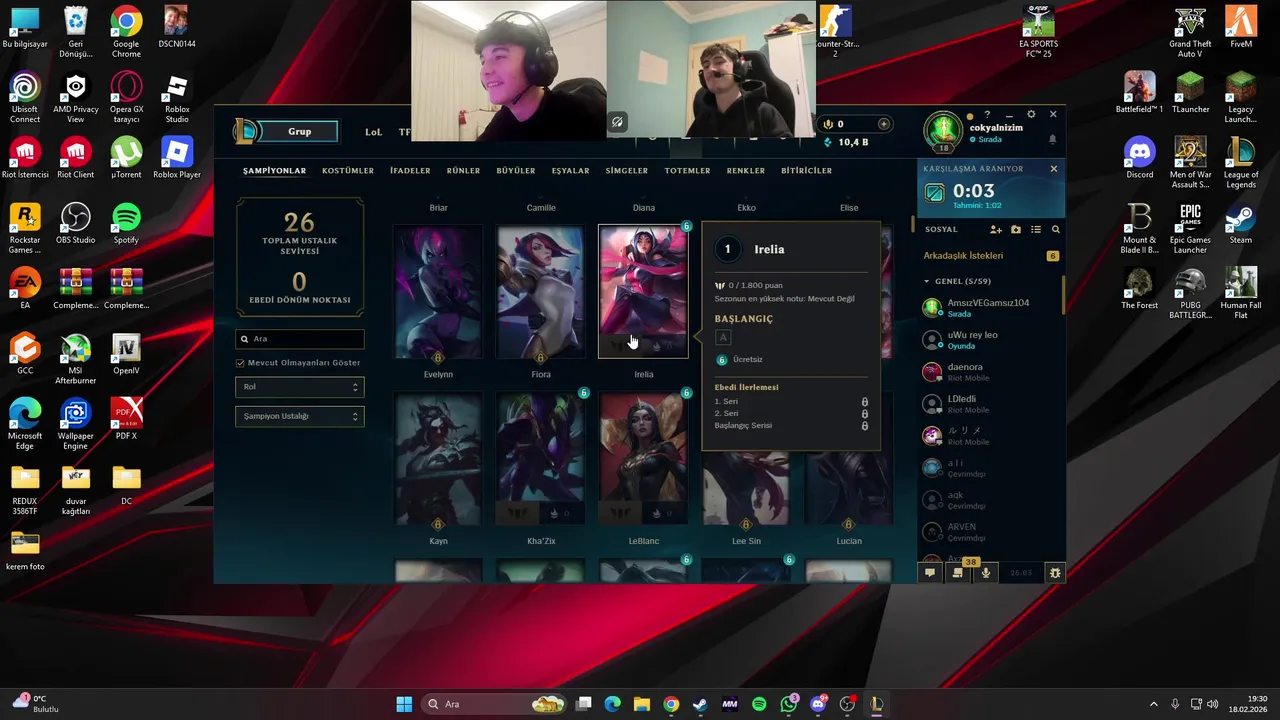Click friend daenora

(990, 372)
